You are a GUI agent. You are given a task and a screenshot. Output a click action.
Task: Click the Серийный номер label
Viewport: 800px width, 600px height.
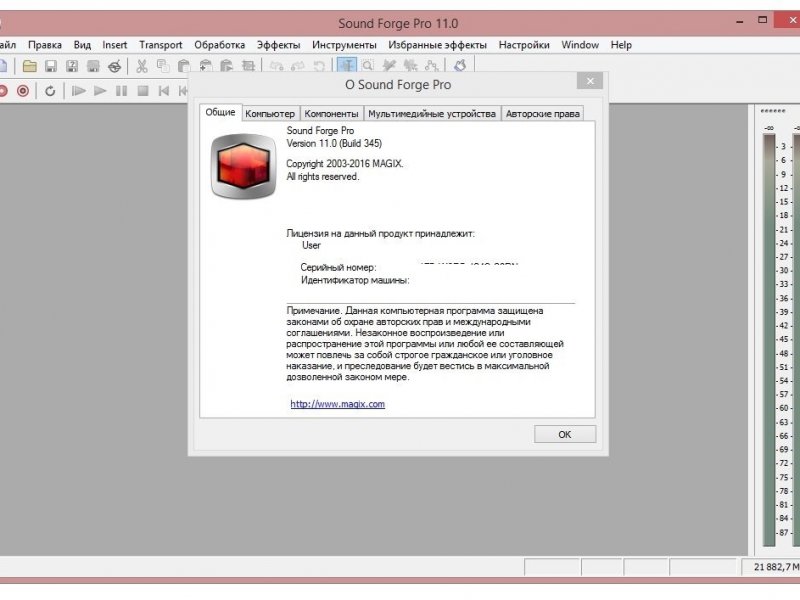338,267
